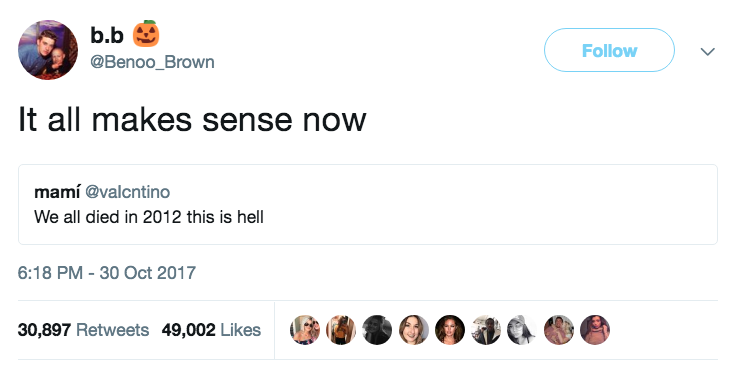The image size is (734, 368).
Task: Click the eighth liker avatar
Action: tap(558, 330)
